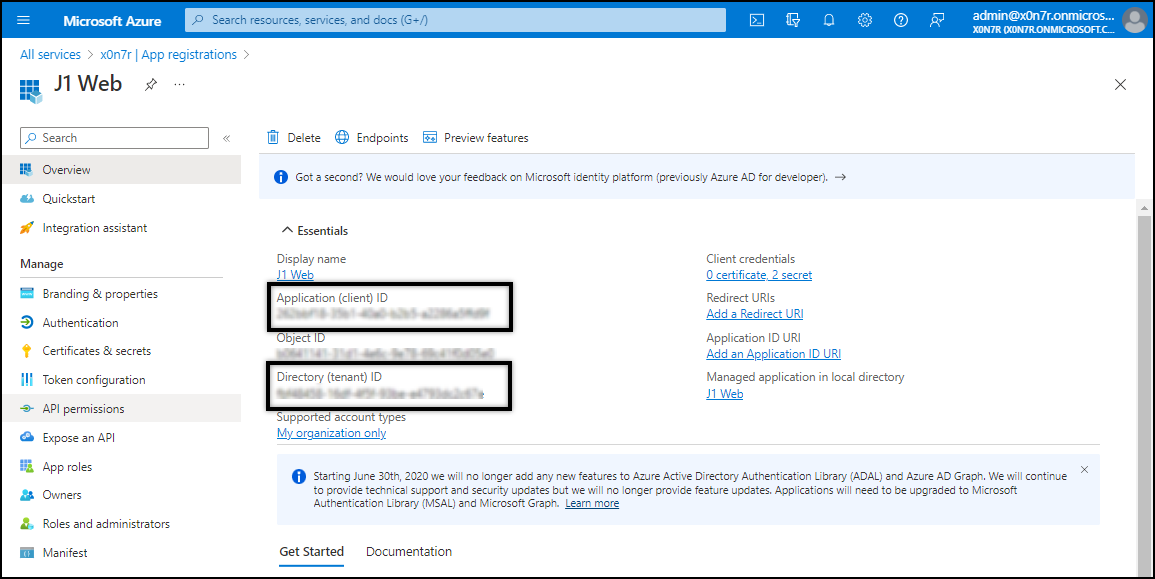This screenshot has height=579, width=1155.
Task: Click My organization only link
Action: 331,433
